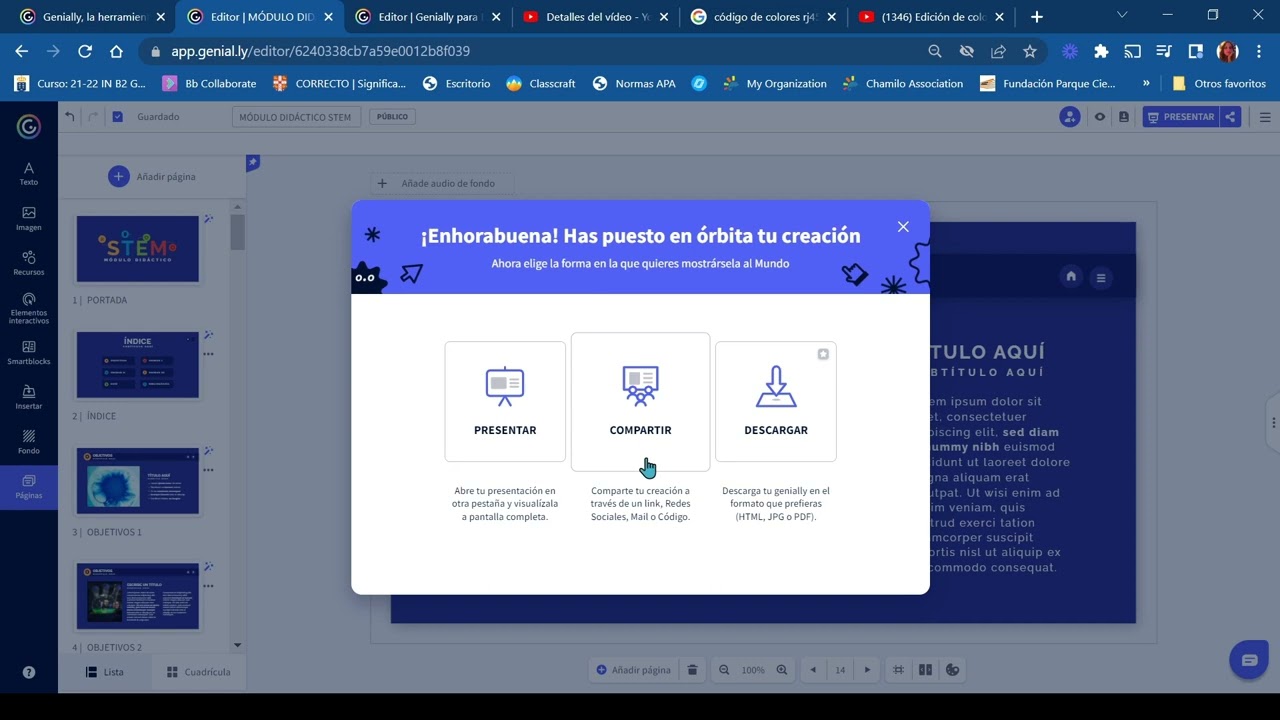The height and width of the screenshot is (720, 1280).
Task: Switch to the código de colores tab
Action: [x=762, y=17]
